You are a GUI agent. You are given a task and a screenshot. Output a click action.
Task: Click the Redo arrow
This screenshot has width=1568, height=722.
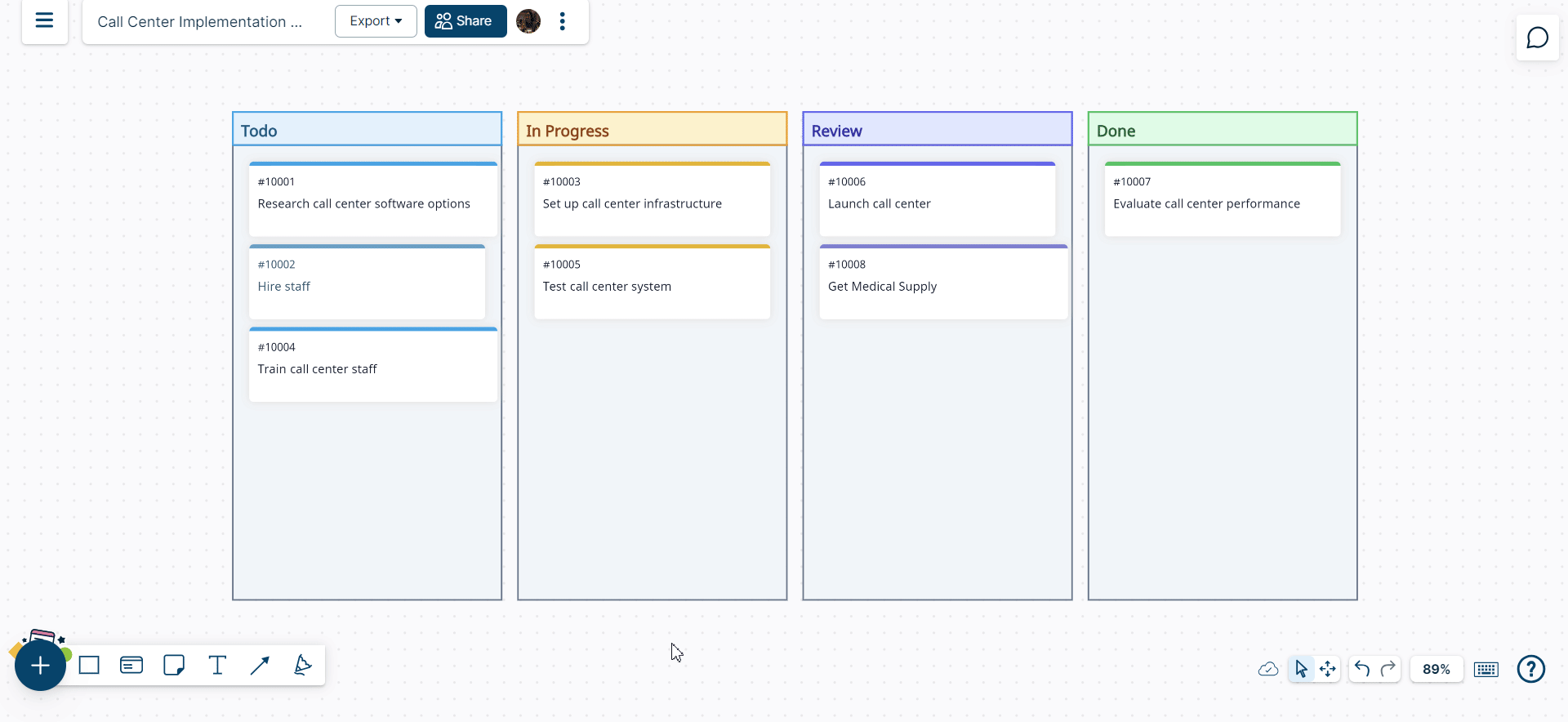(x=1388, y=670)
